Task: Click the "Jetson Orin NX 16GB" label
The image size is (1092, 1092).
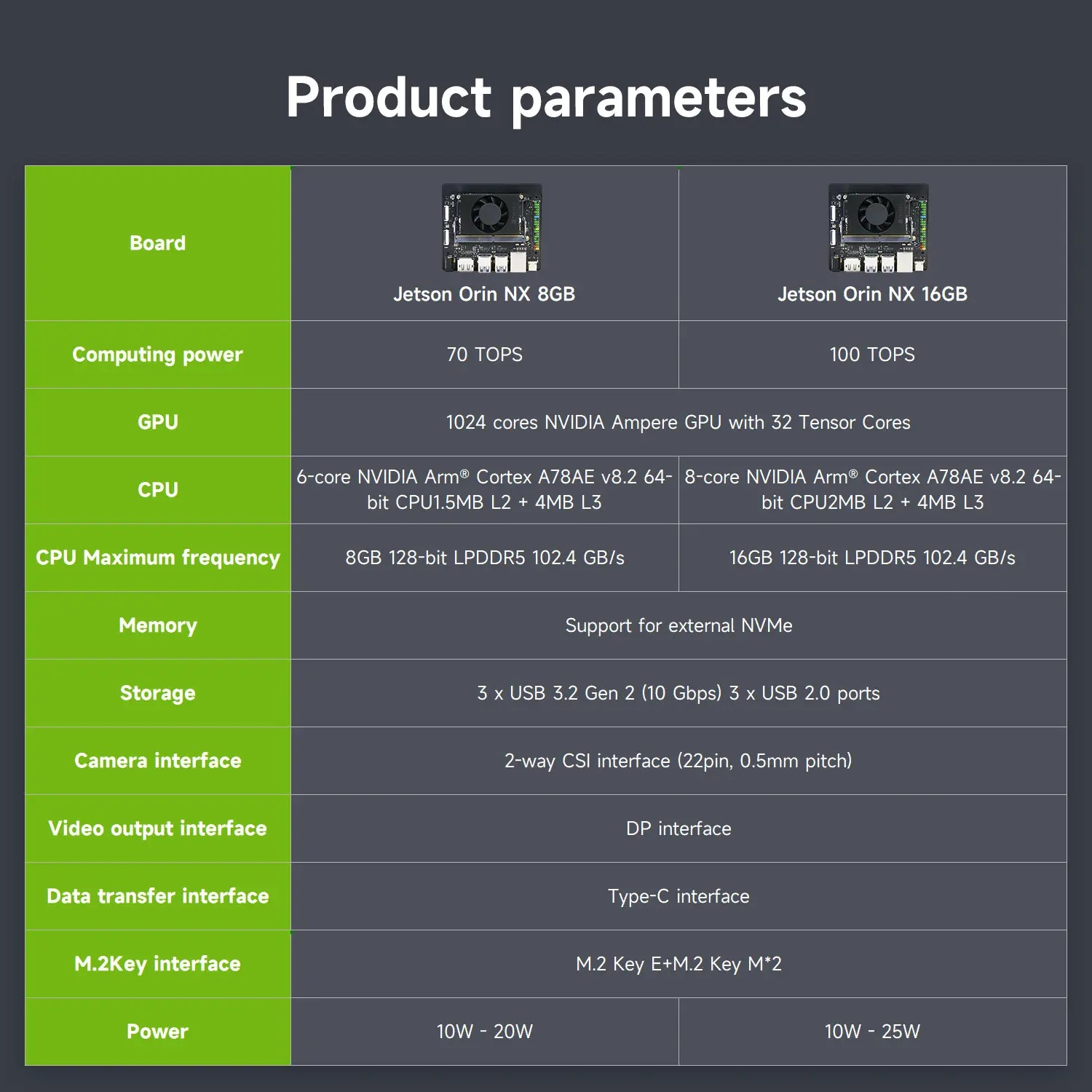Action: 872,294
